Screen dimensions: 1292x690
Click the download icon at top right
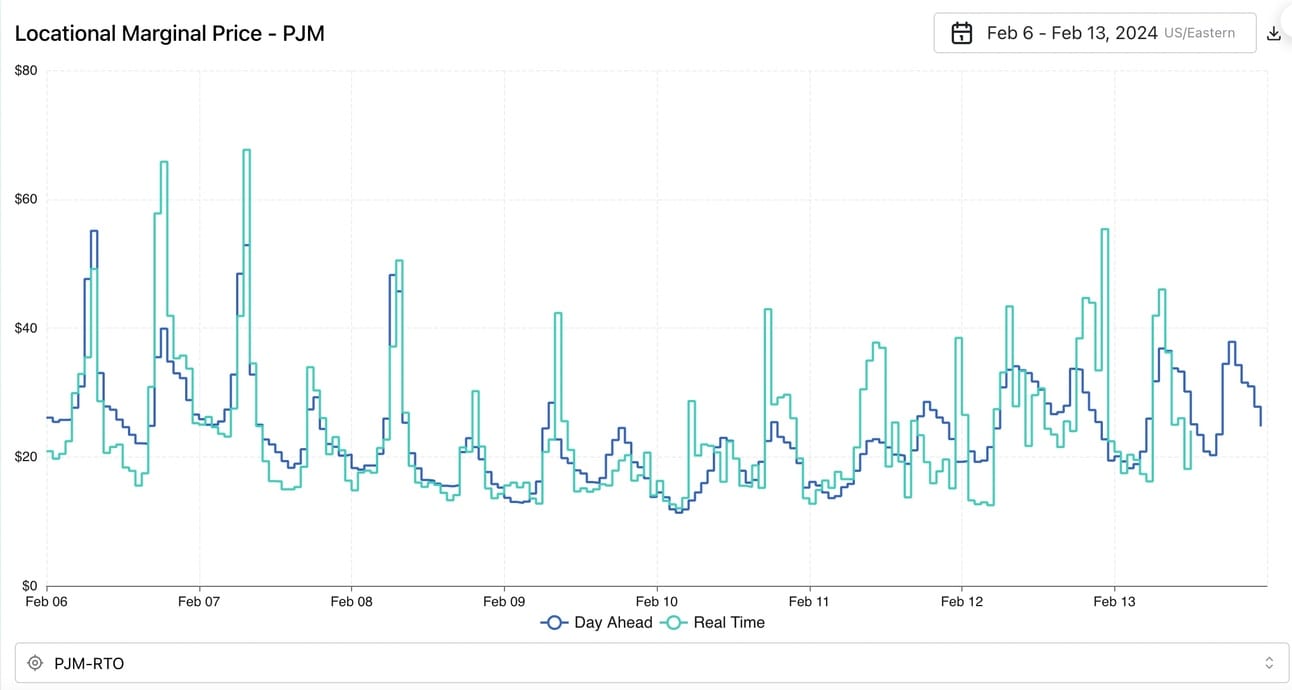[x=1273, y=33]
